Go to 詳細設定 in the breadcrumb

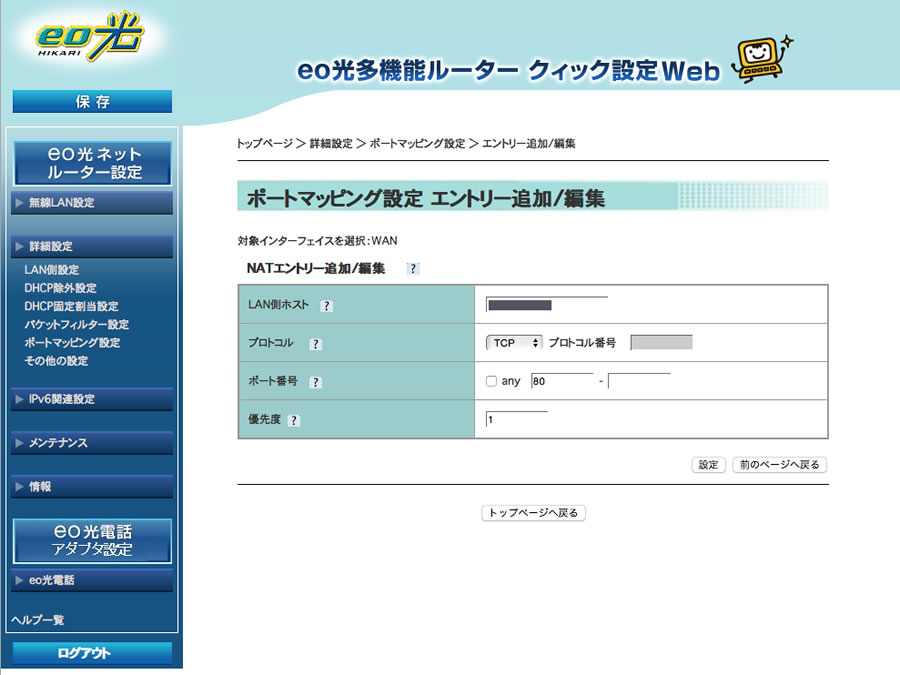[330, 144]
